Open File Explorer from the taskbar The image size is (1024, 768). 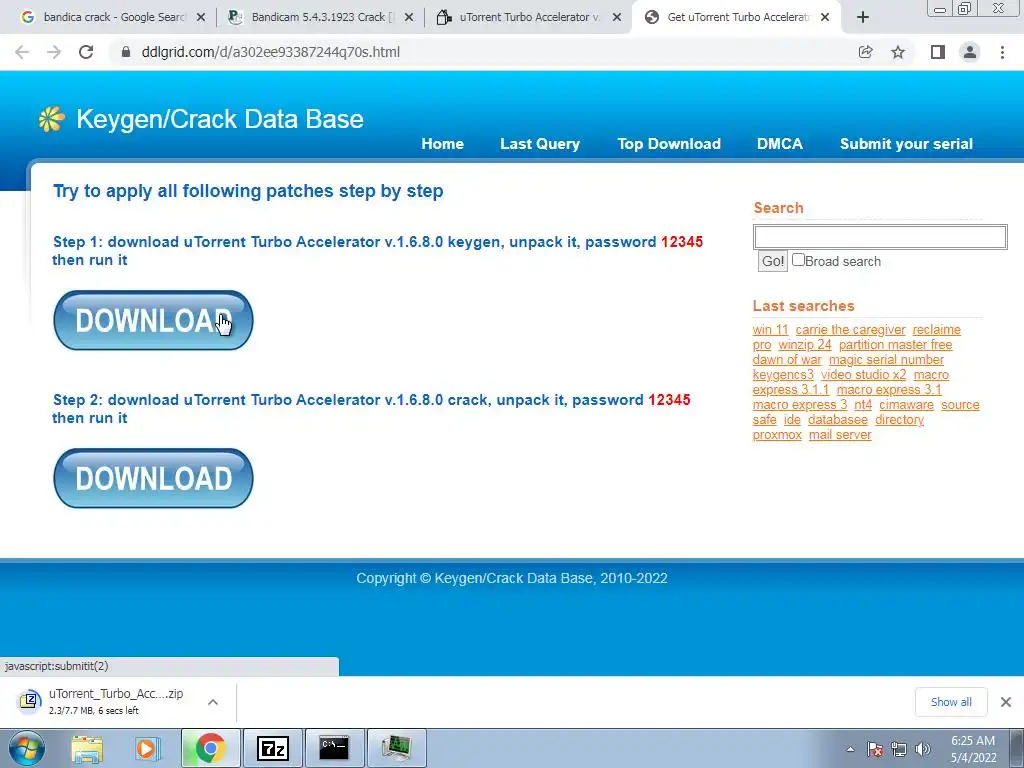click(x=87, y=748)
